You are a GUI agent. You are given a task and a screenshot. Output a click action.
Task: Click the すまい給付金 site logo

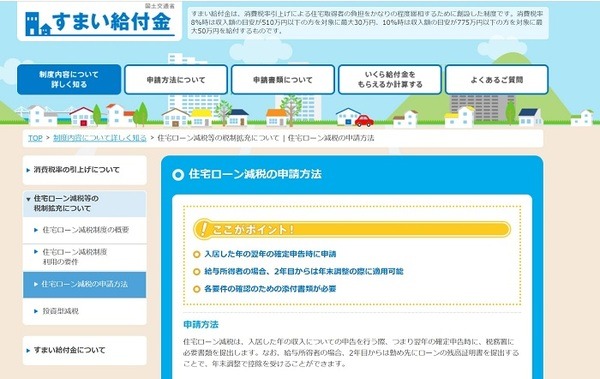pyautogui.click(x=99, y=22)
